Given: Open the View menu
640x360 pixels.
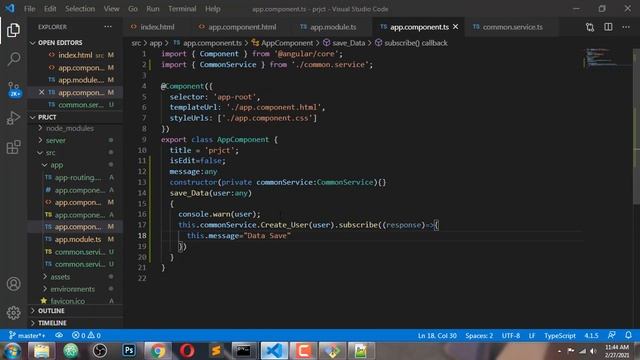Looking at the screenshot, I should (x=111, y=9).
